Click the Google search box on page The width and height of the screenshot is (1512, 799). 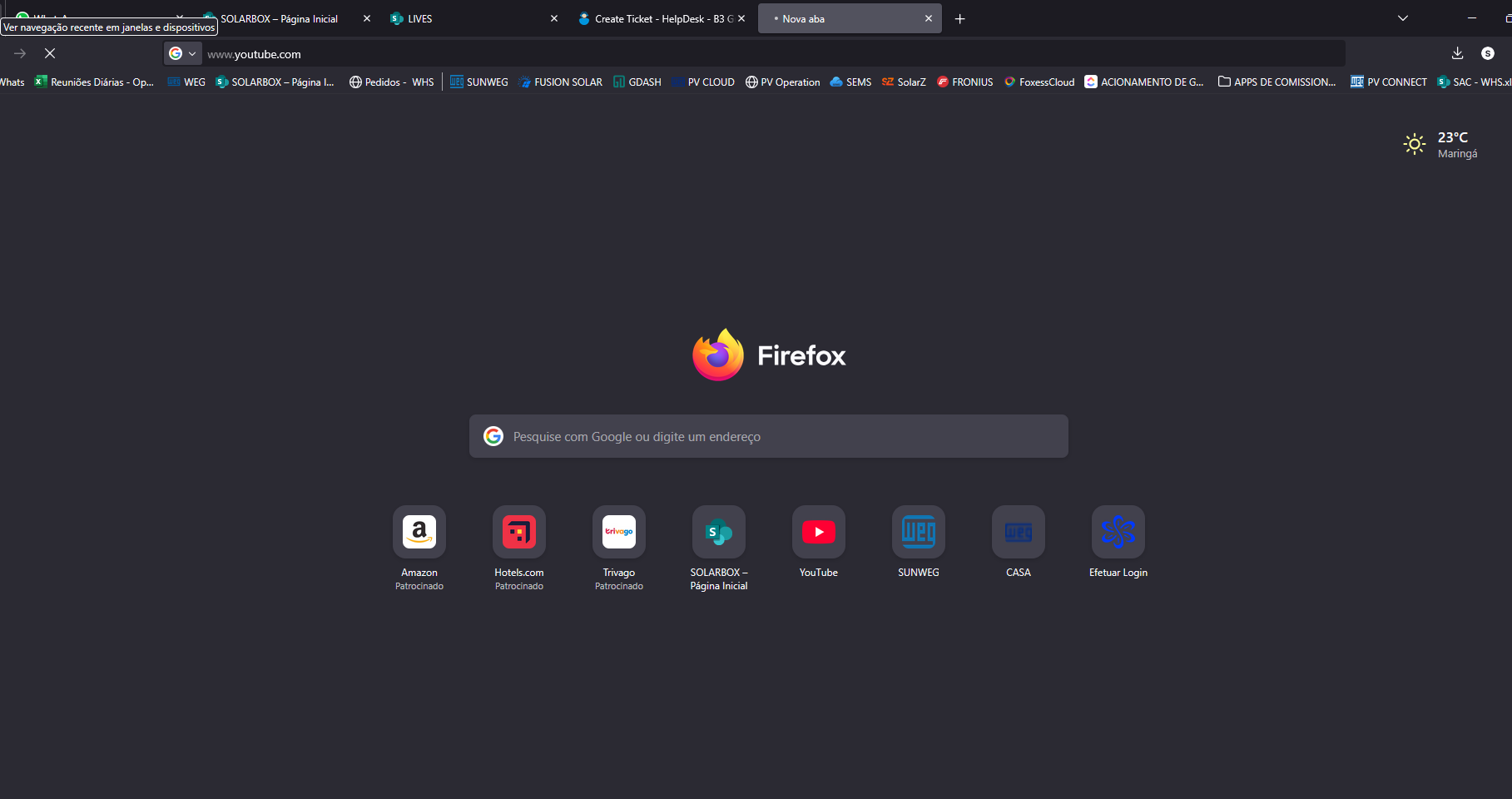pos(768,437)
